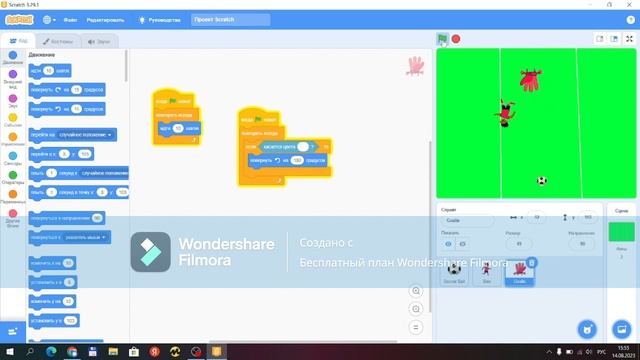Click the red glove sprite on stage
The image size is (640, 360).
[530, 80]
